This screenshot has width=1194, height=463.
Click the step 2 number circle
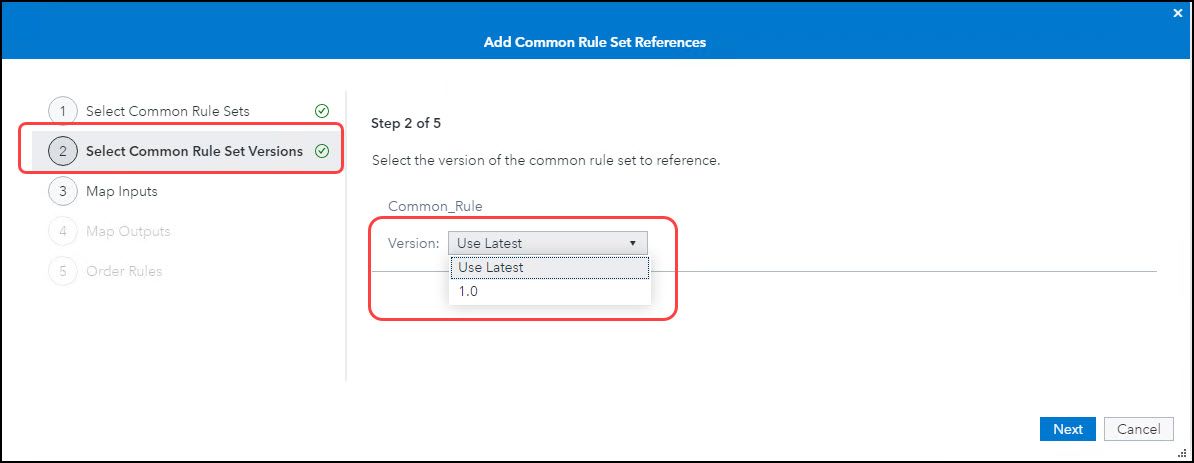pyautogui.click(x=62, y=151)
